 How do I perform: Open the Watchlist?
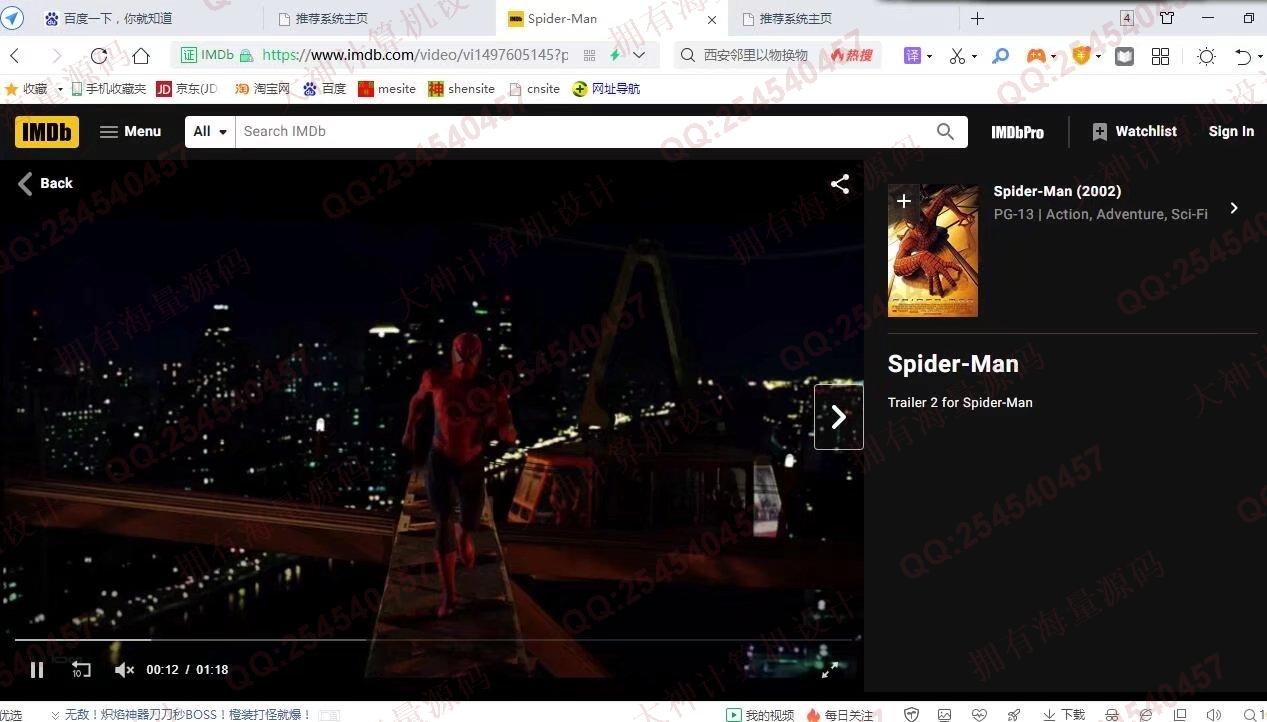pyautogui.click(x=1134, y=131)
